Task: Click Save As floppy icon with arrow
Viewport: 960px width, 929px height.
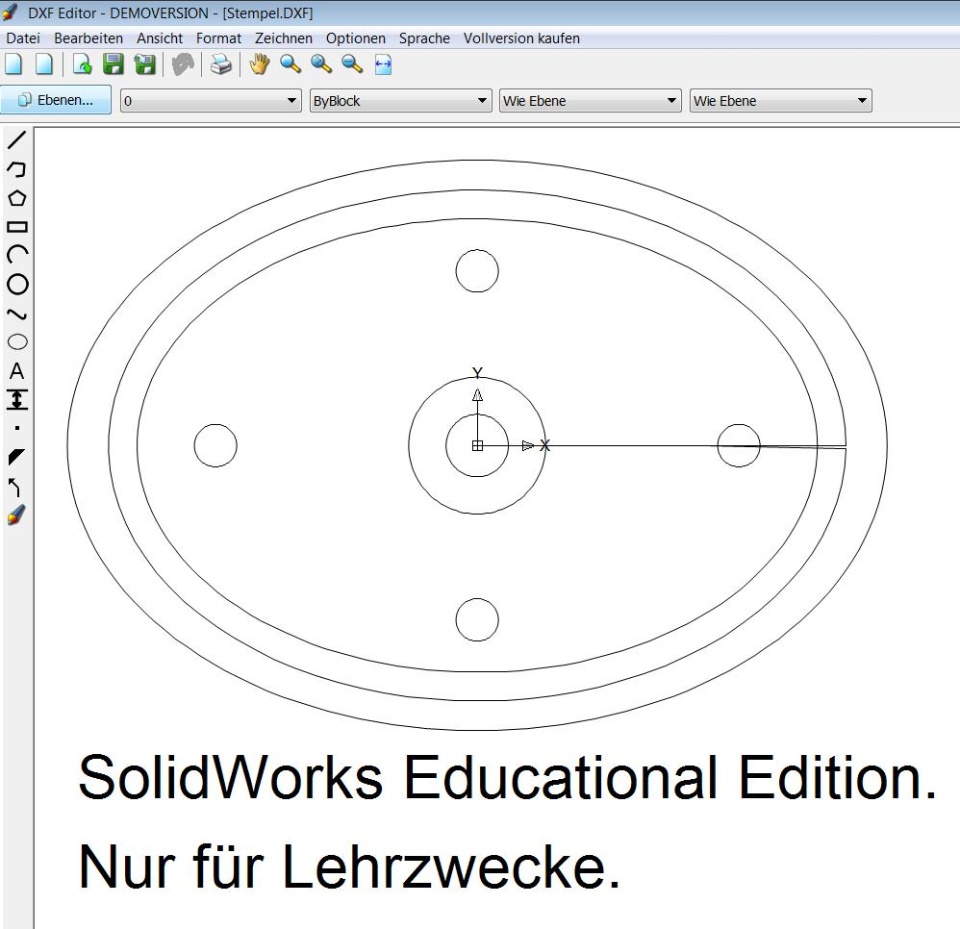Action: [x=145, y=64]
